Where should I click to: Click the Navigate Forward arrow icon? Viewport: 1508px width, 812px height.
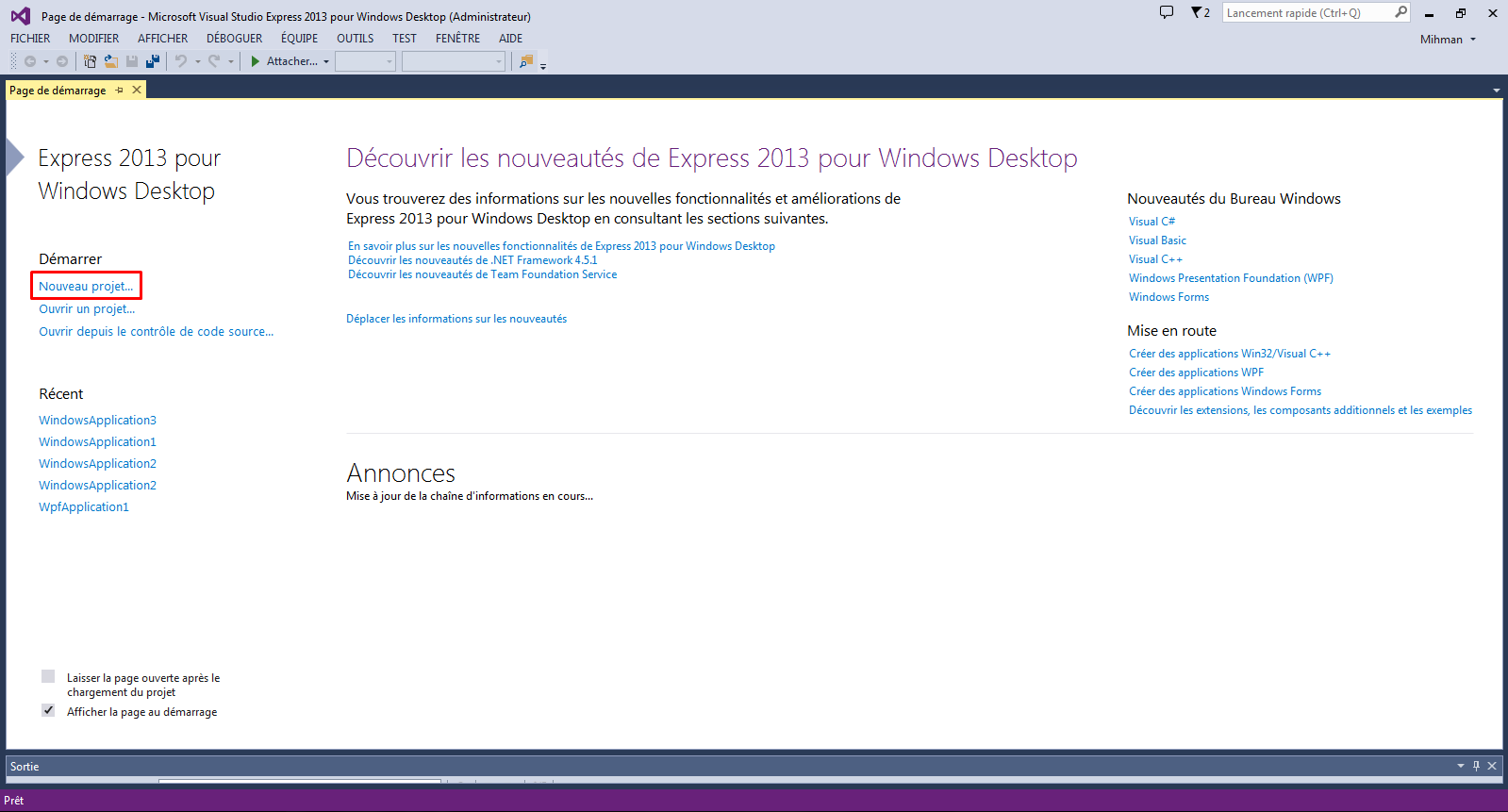point(62,61)
